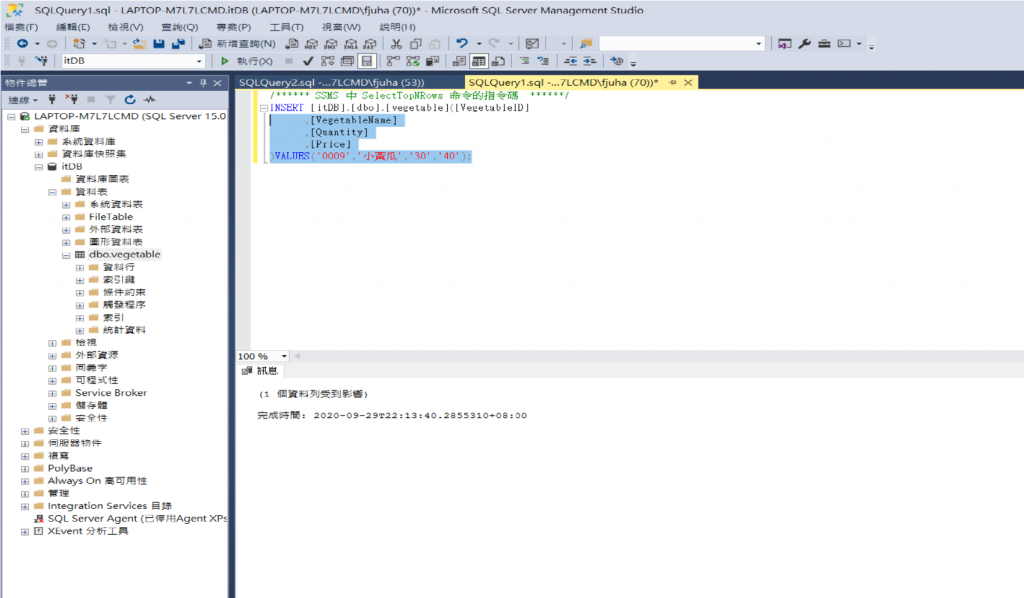Click the DAX query icon

click(x=370, y=44)
